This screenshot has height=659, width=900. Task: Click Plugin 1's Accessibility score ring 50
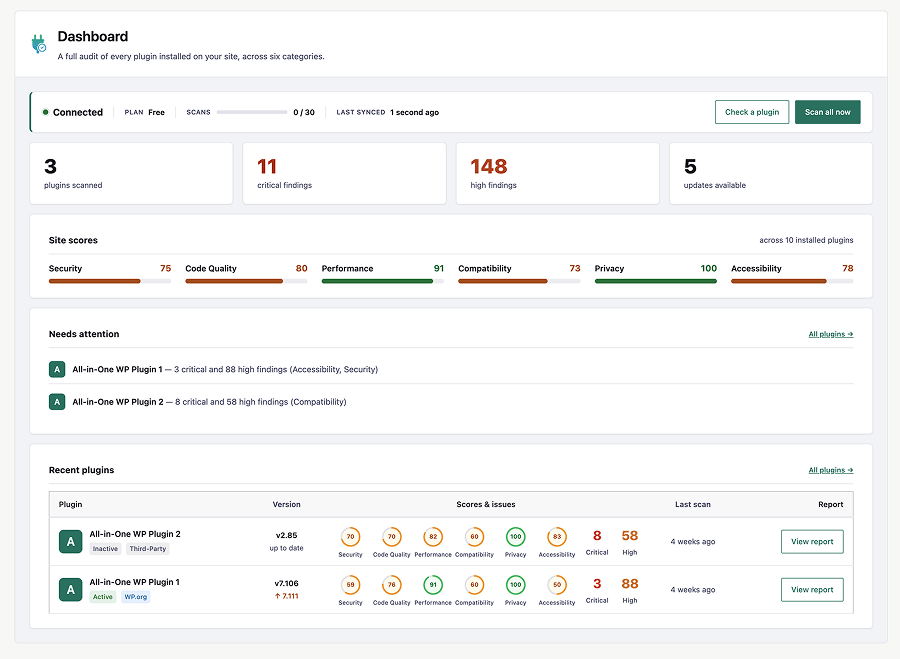coord(557,585)
